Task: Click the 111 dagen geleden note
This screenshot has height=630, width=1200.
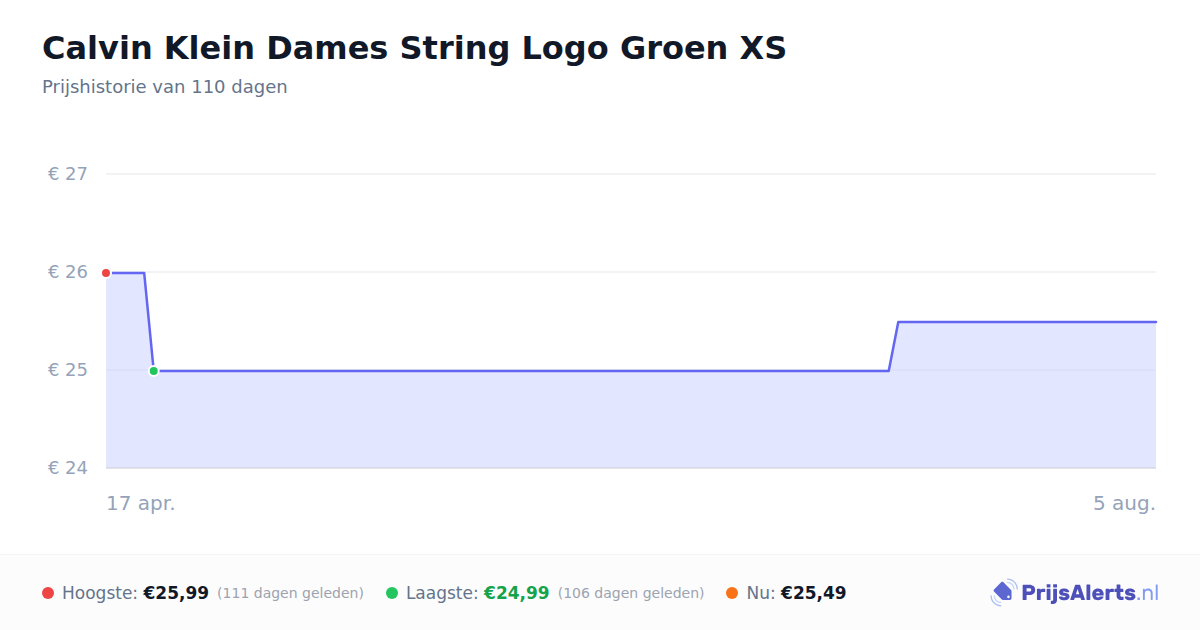Action: pos(290,593)
